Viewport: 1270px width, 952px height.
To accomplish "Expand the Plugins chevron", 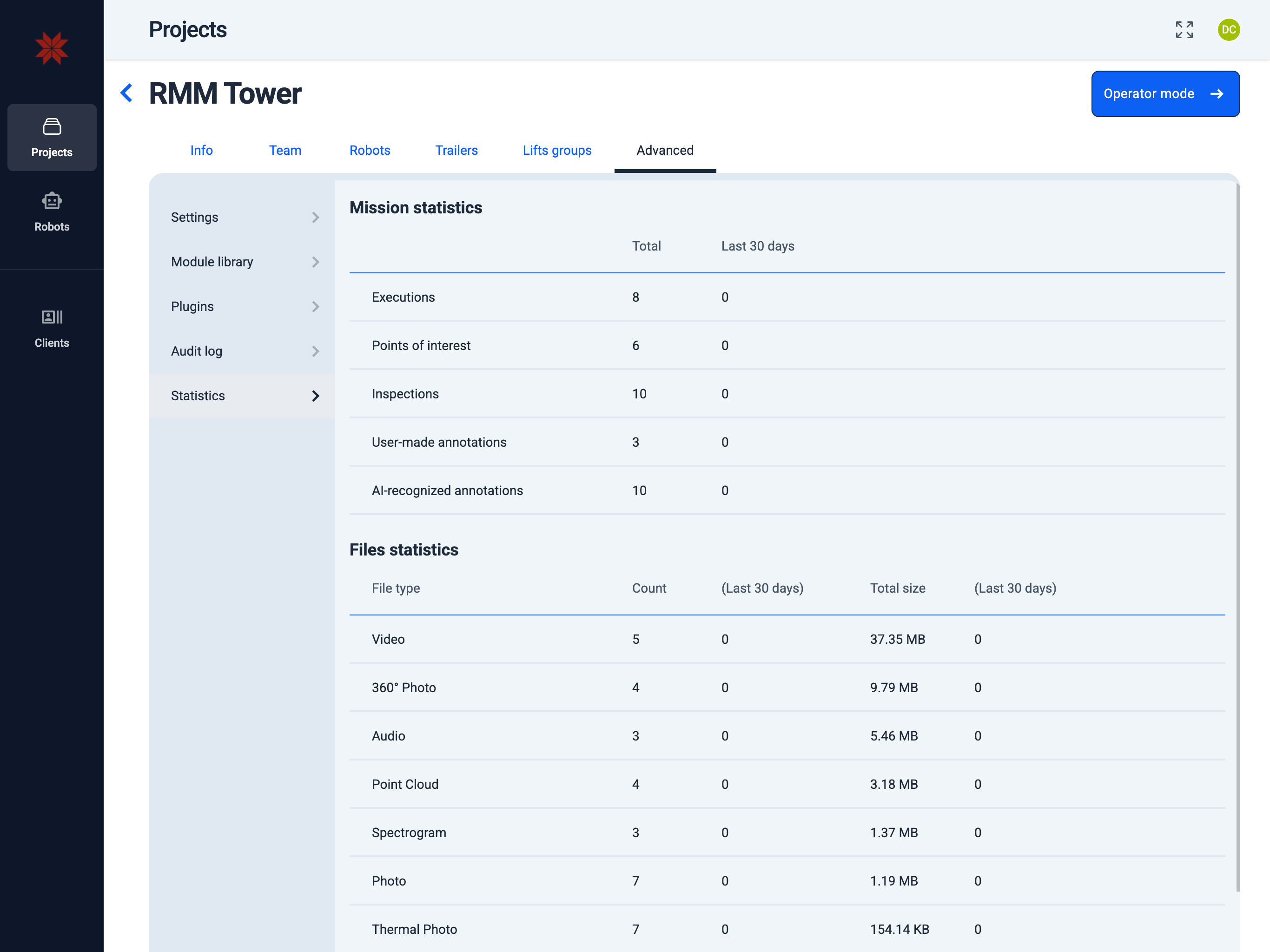I will click(x=315, y=307).
